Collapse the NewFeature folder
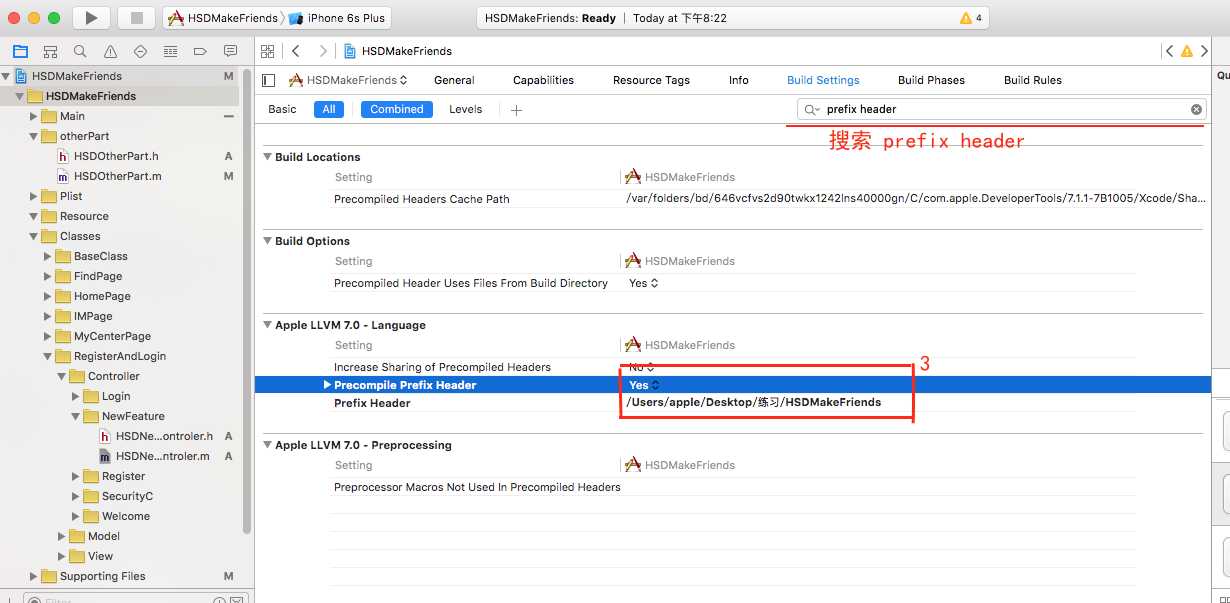Image resolution: width=1230 pixels, height=603 pixels. [77, 416]
